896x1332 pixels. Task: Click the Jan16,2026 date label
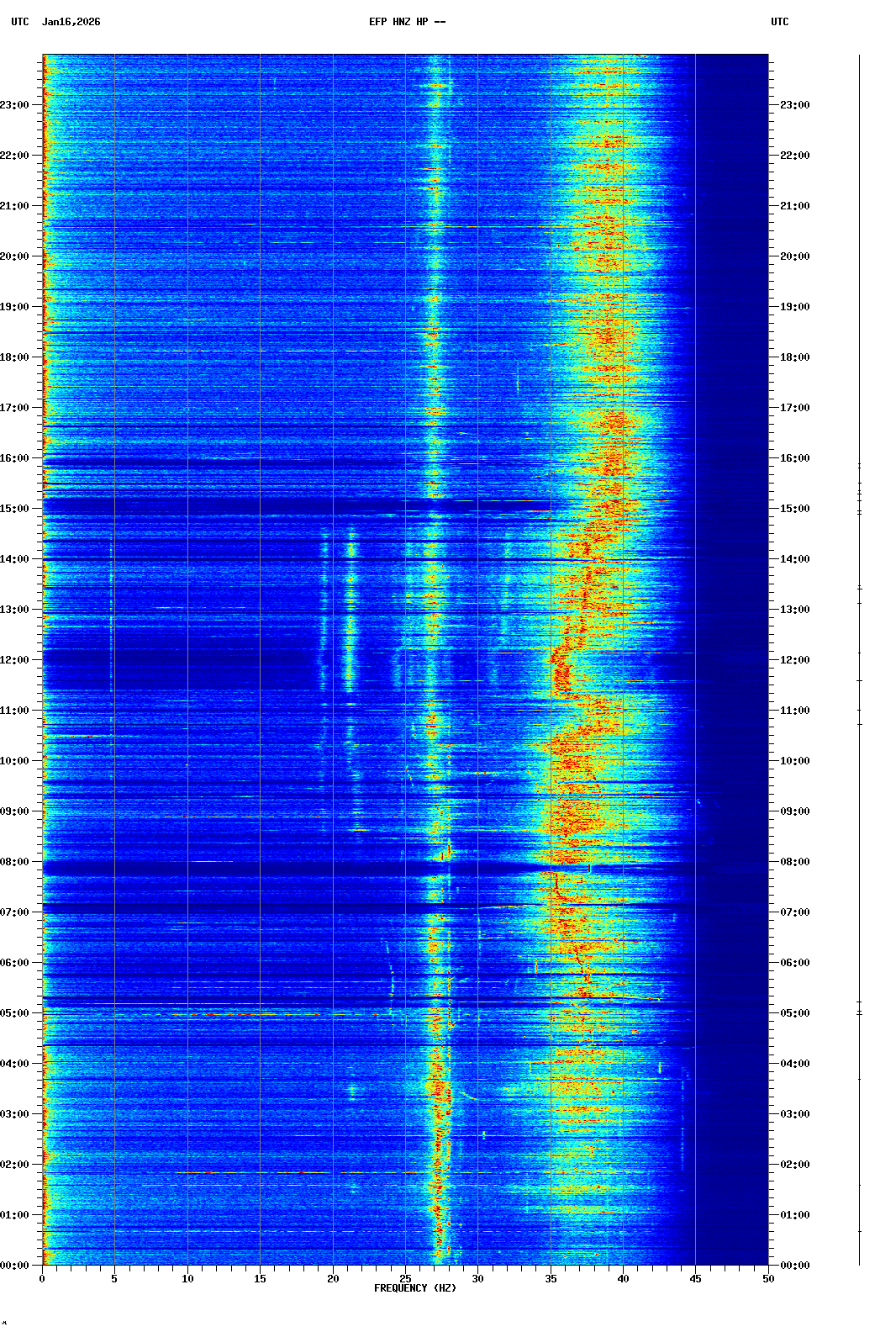(71, 22)
